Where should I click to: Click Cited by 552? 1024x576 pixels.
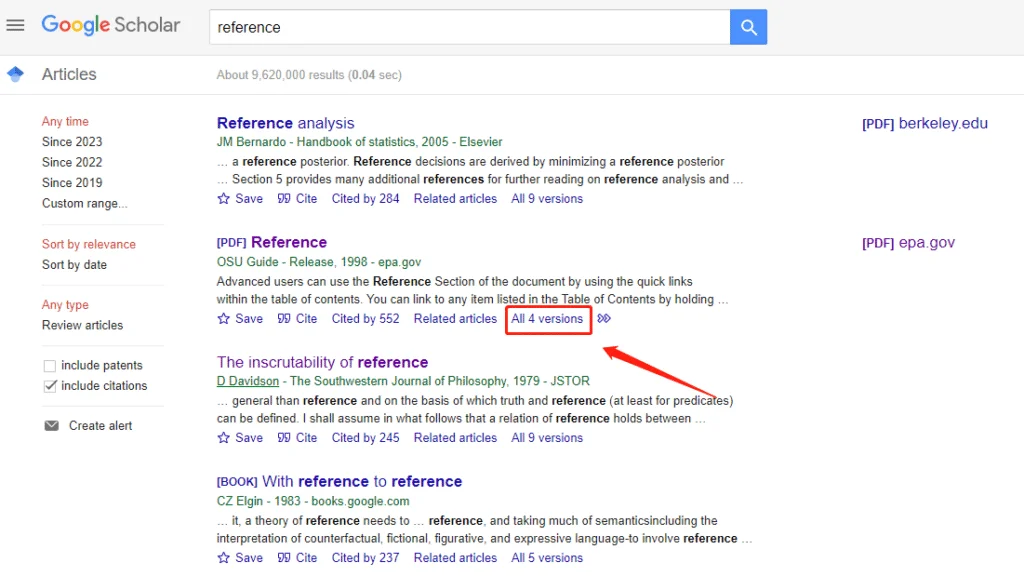pos(365,319)
